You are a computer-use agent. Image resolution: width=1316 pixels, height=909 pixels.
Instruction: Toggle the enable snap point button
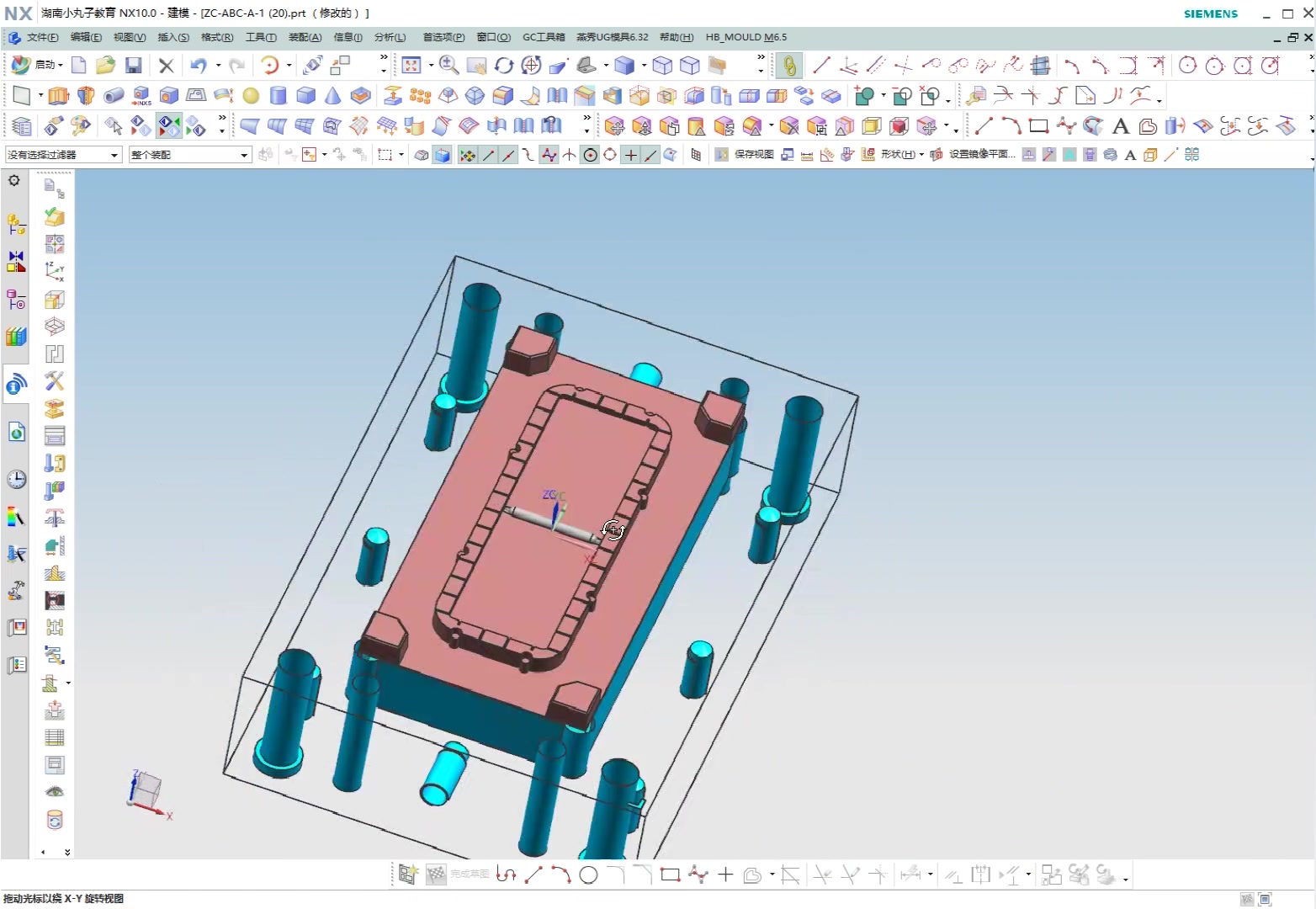pos(467,155)
